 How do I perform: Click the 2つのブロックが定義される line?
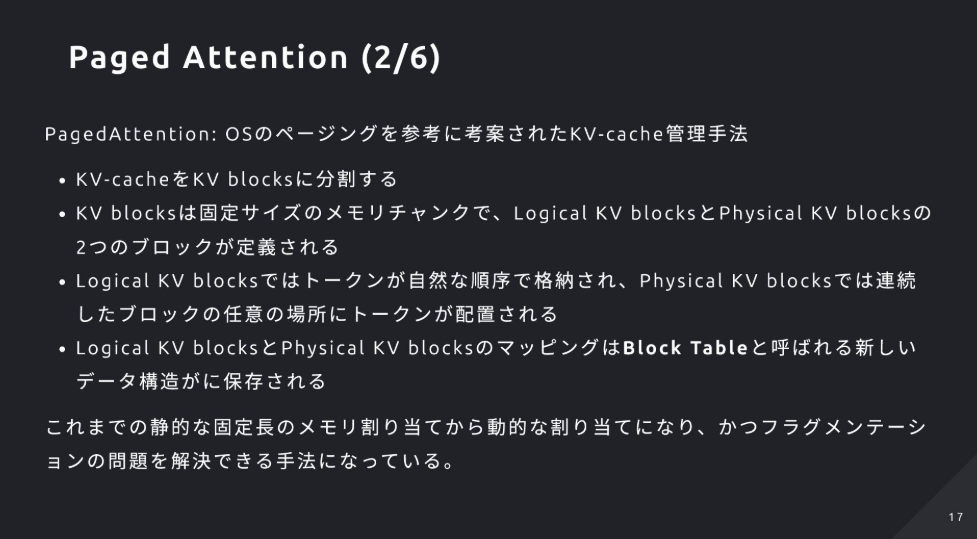207,247
